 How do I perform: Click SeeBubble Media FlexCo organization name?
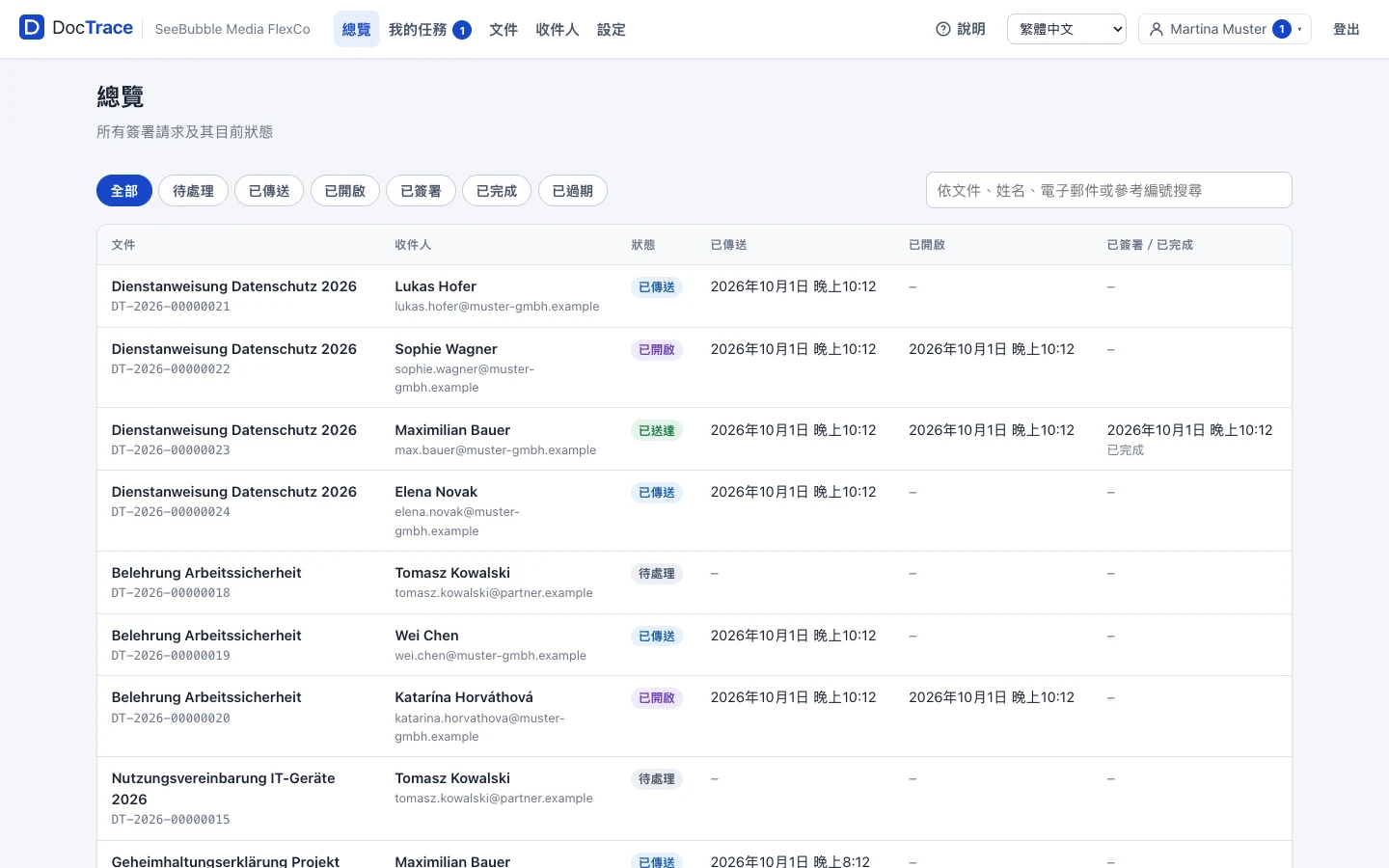coord(232,29)
